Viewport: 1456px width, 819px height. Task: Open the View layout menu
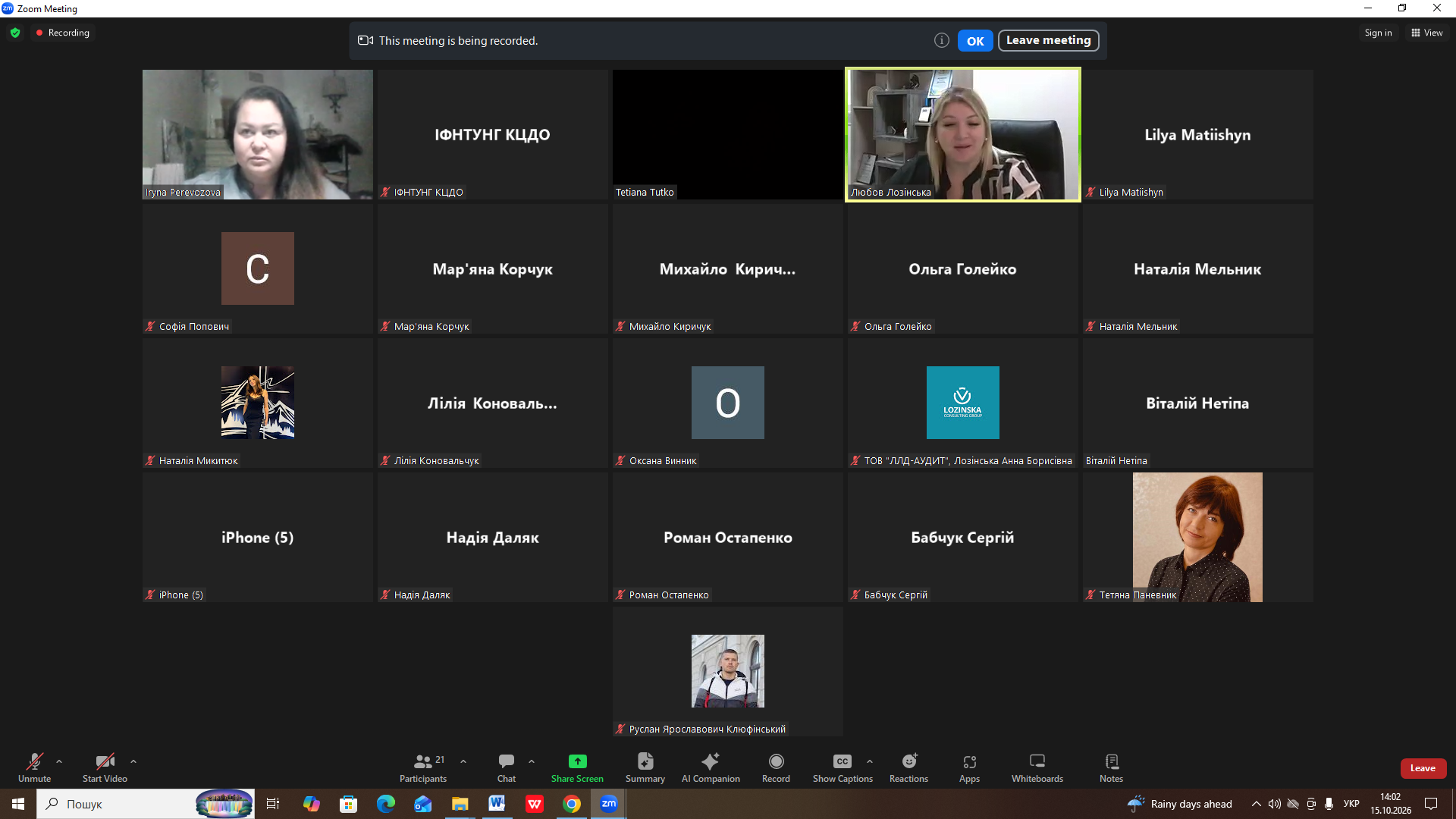(1427, 33)
